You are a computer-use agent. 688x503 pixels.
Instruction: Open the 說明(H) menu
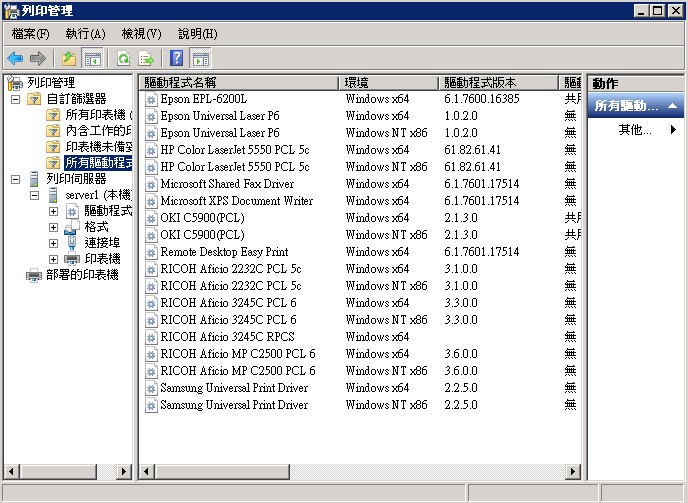pos(197,34)
